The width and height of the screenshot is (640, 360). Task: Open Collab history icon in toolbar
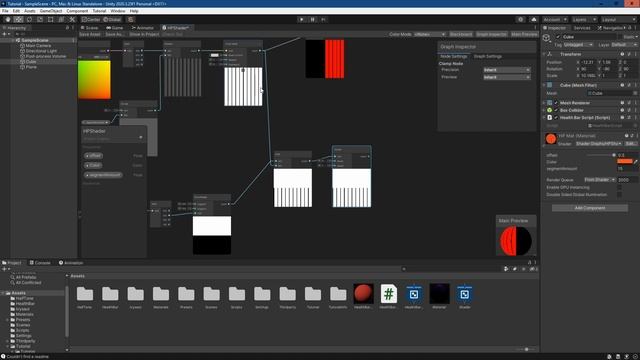pos(520,19)
